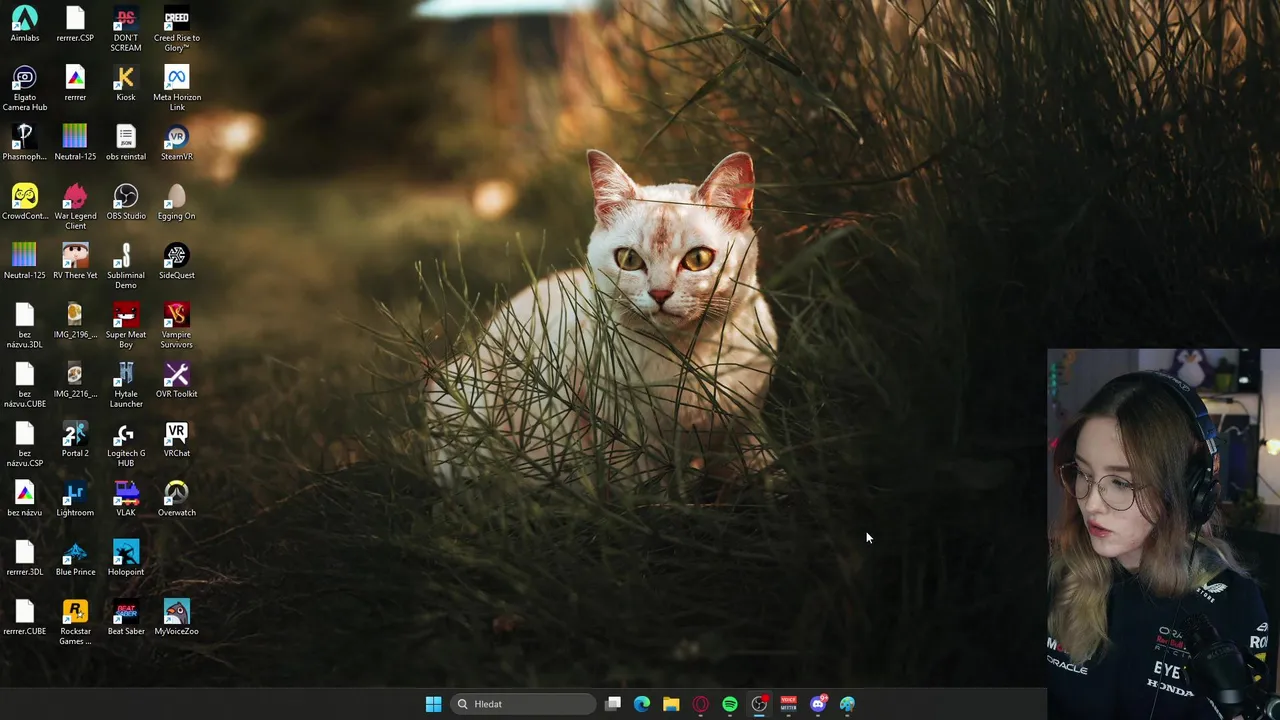Launch Holopoint desktop shortcut

pos(126,559)
